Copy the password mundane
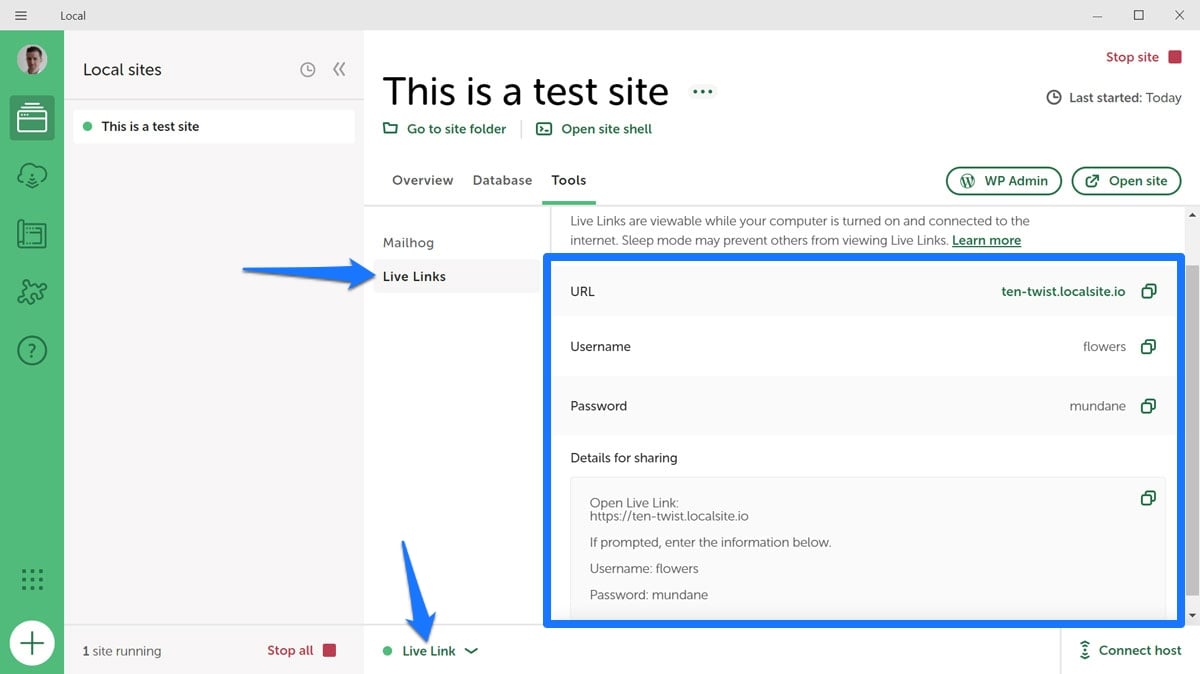Screen dimensions: 1200x674 pos(1148,406)
